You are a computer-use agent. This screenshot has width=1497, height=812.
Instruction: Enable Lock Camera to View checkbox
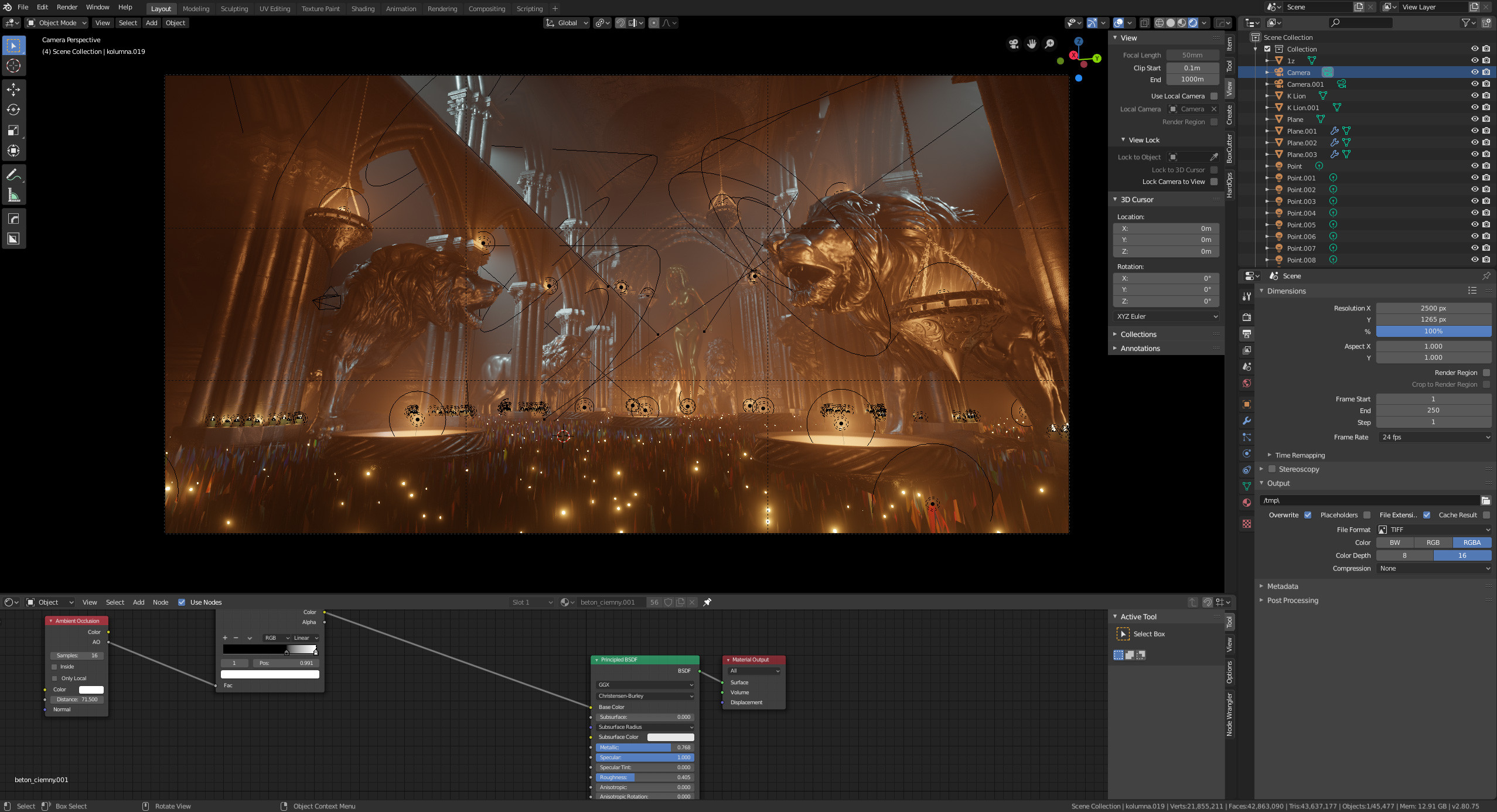[x=1214, y=182]
